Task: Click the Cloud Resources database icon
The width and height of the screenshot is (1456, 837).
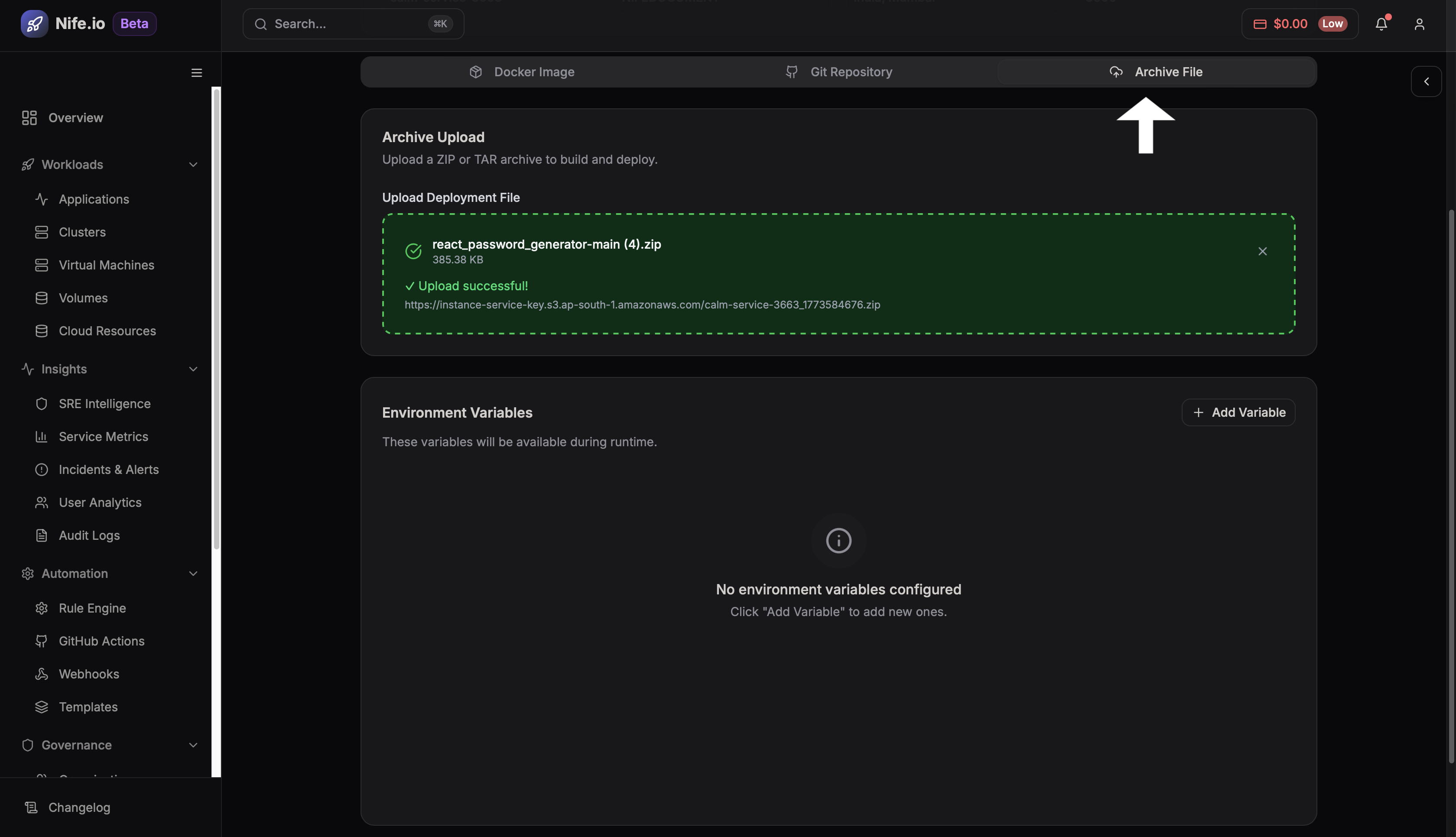Action: [42, 331]
